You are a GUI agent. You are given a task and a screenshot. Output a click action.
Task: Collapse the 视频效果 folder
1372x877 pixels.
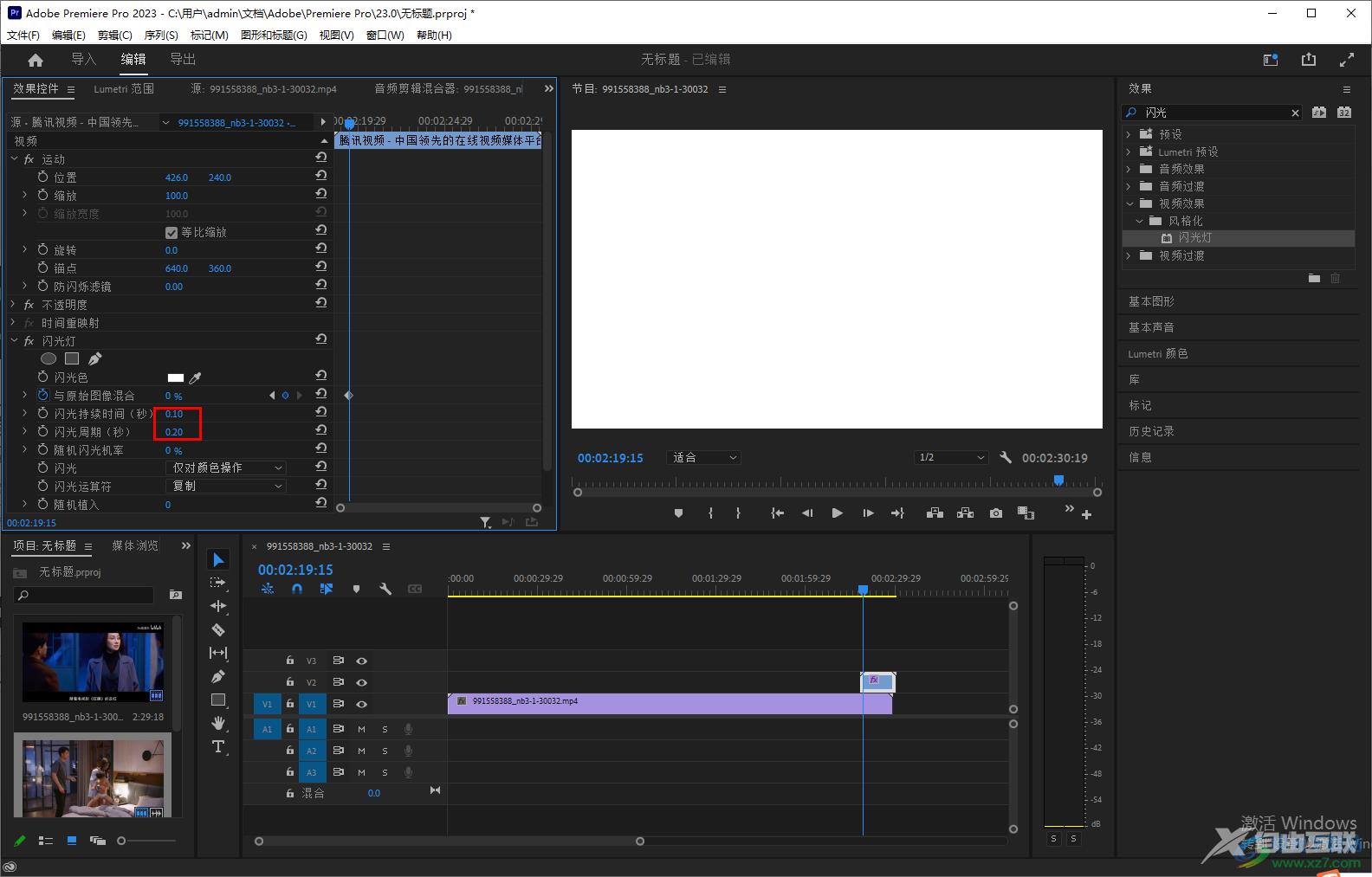click(x=1129, y=203)
